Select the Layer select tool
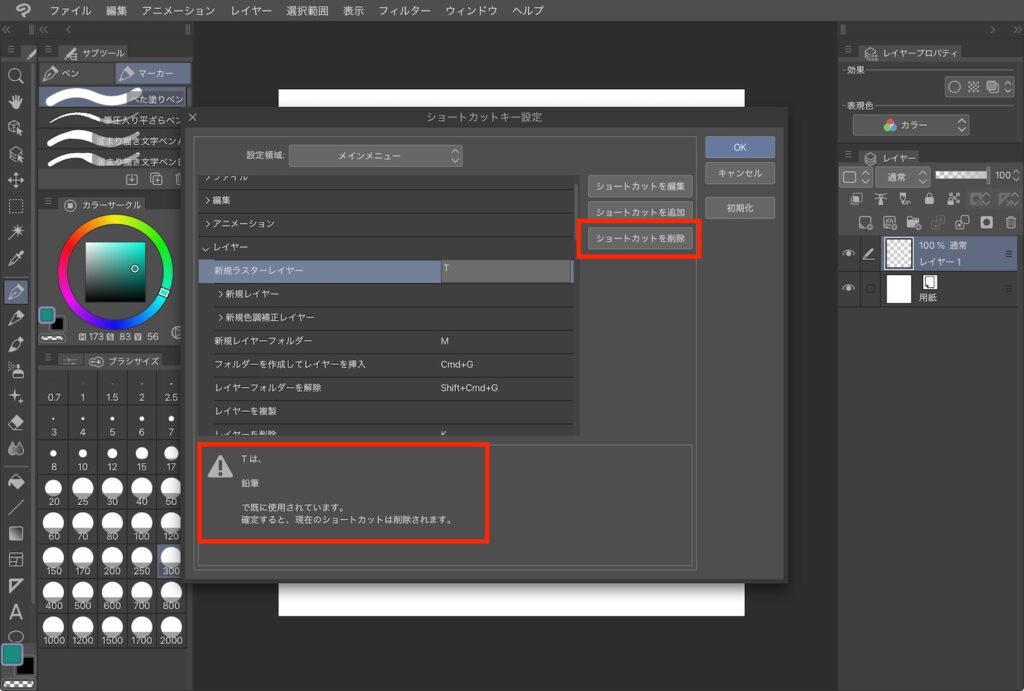 point(16,154)
